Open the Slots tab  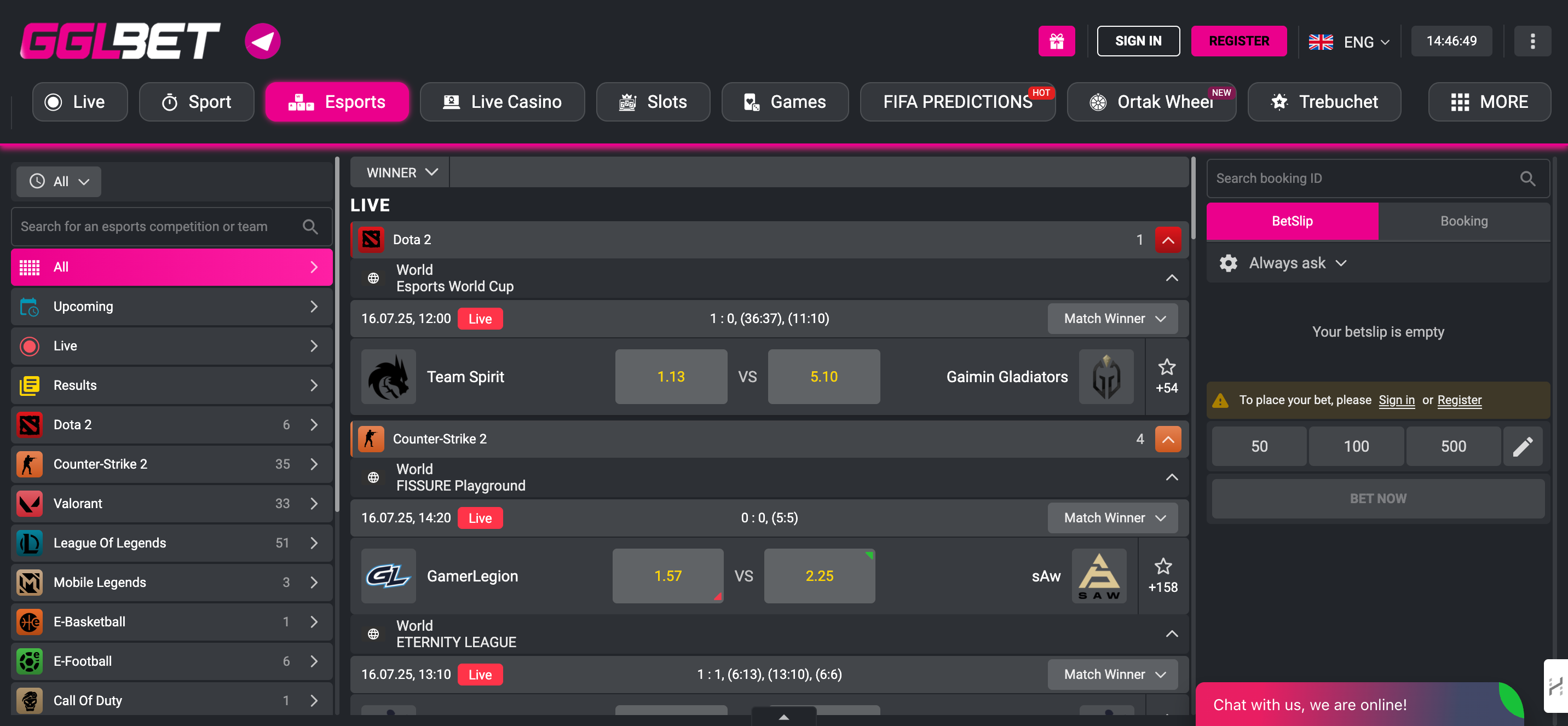pos(653,102)
